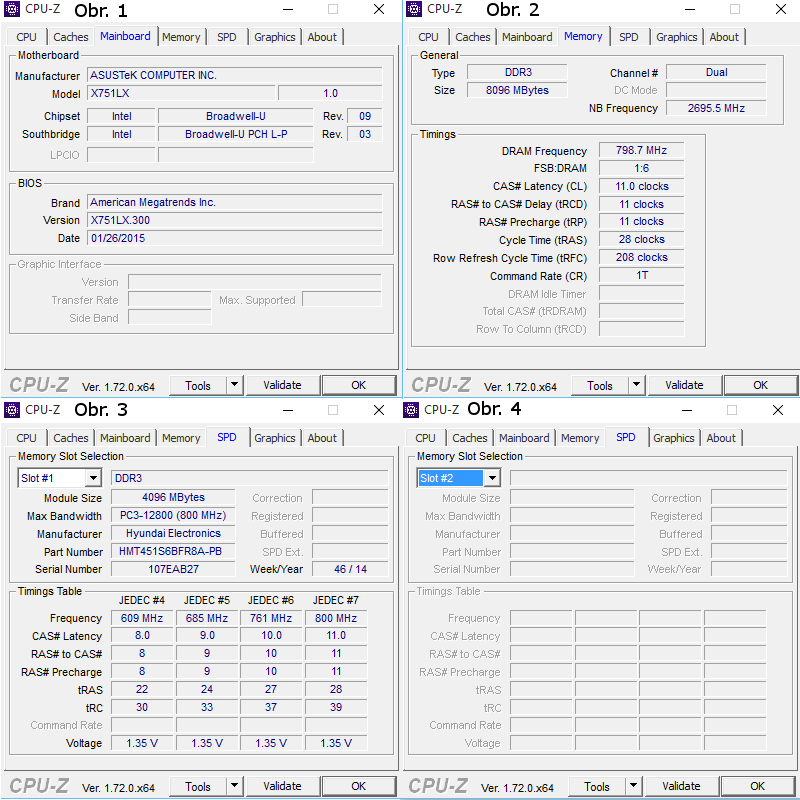Switch to CPU tab in Obr. 1 window
This screenshot has width=800, height=800.
pyautogui.click(x=27, y=37)
